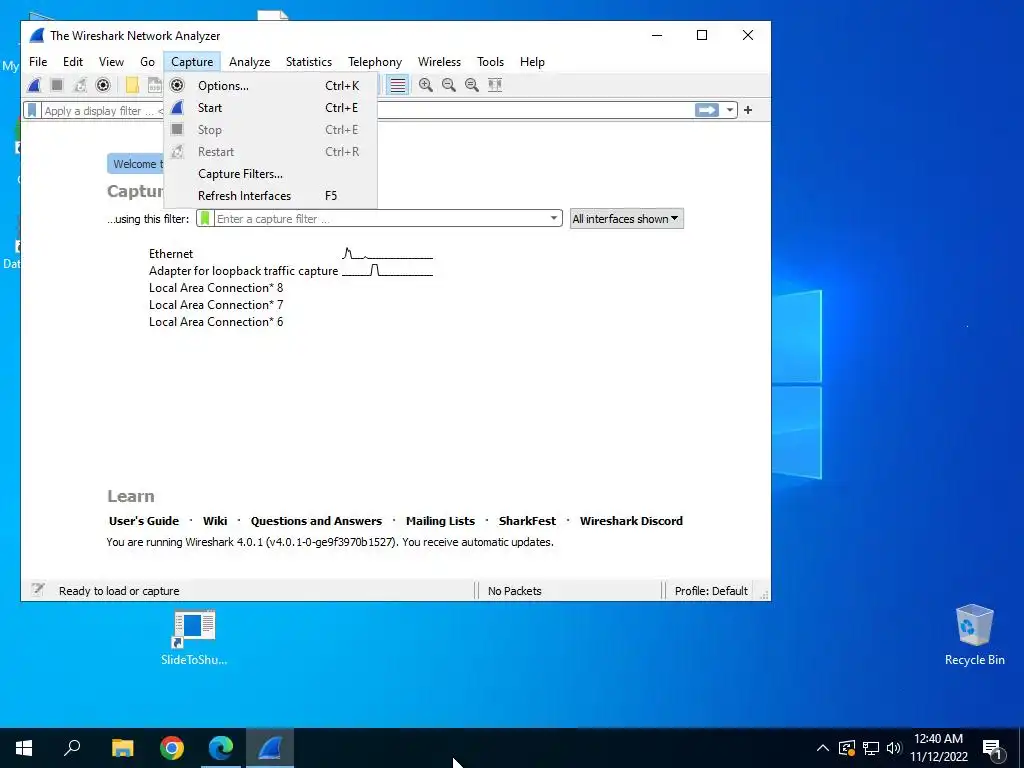The height and width of the screenshot is (768, 1024).
Task: Select Local Area Connection* 6 interface
Action: tap(216, 322)
